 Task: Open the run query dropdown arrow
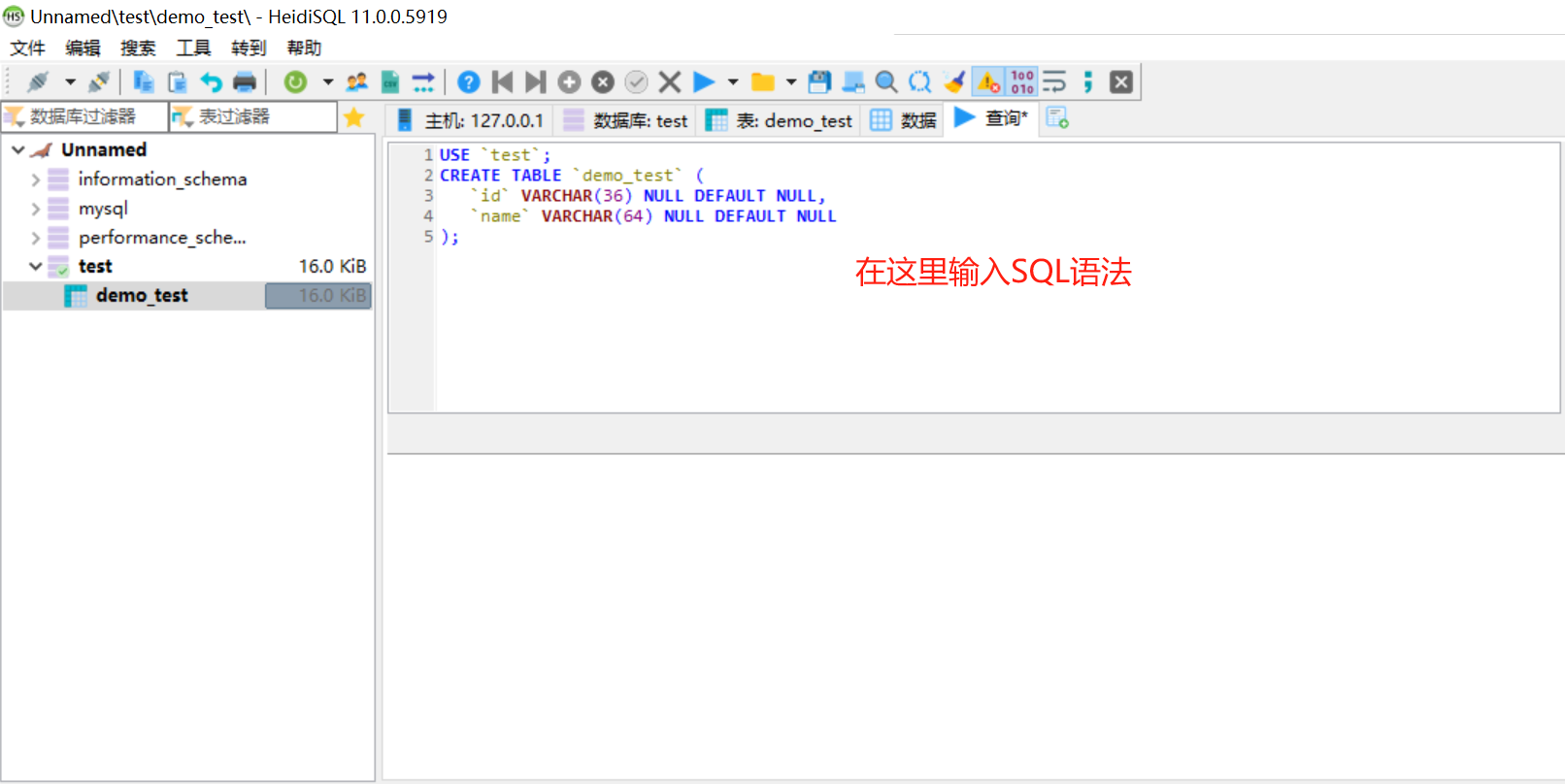(x=733, y=82)
